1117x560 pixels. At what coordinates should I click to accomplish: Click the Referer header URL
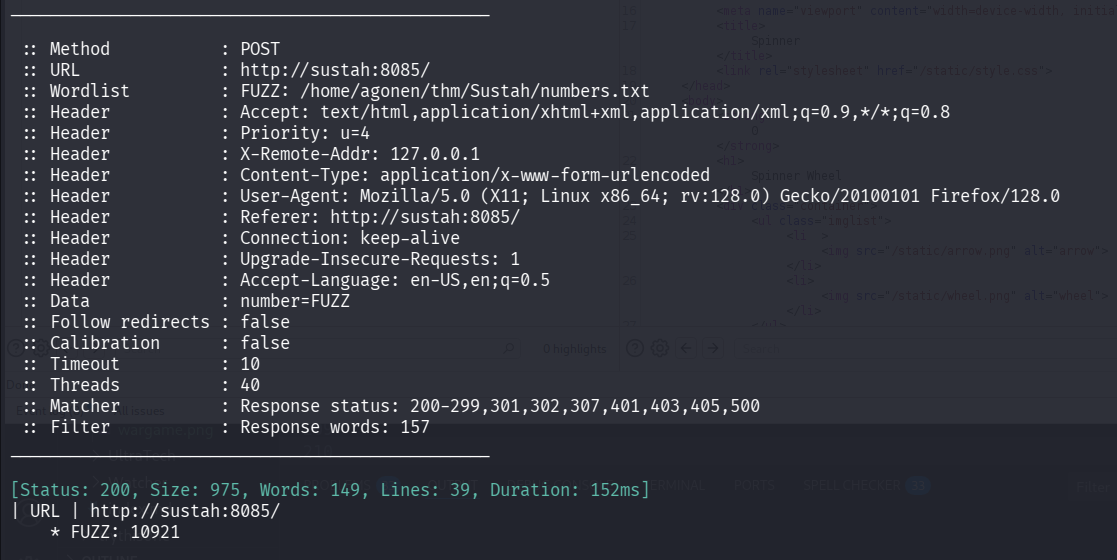coord(424,217)
